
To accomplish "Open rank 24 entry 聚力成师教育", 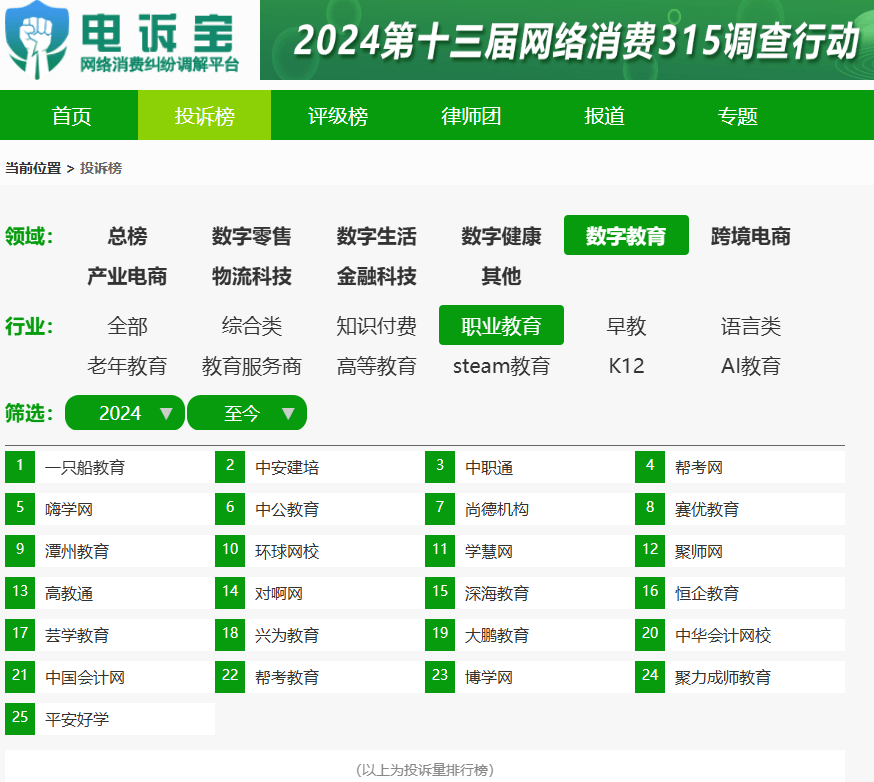I will tap(740, 677).
